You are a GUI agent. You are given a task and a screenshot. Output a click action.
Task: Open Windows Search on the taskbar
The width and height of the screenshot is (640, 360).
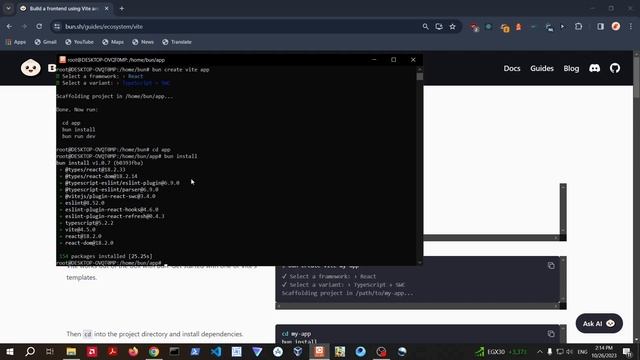(x=30, y=351)
